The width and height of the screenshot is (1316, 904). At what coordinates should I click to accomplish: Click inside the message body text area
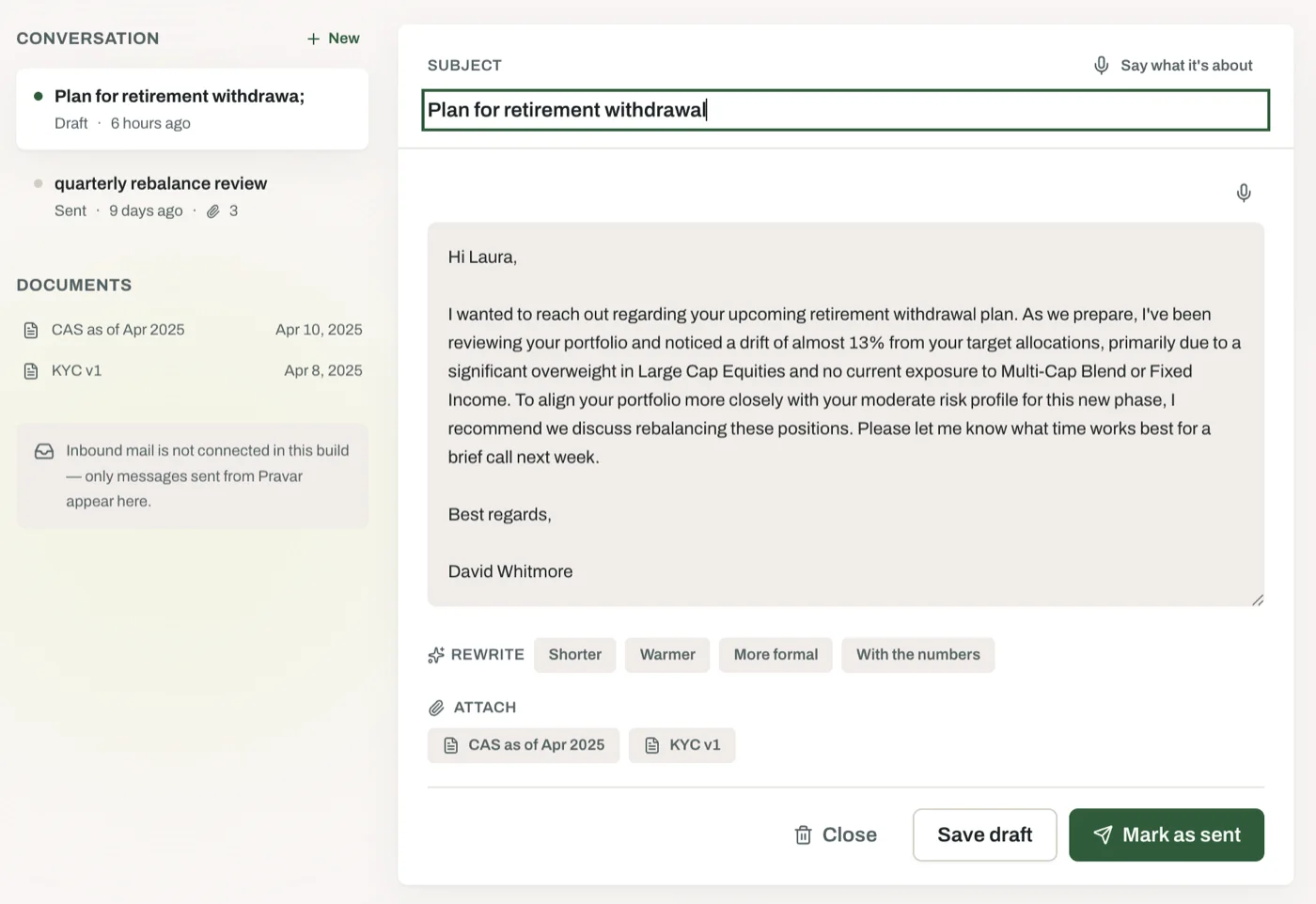point(846,414)
